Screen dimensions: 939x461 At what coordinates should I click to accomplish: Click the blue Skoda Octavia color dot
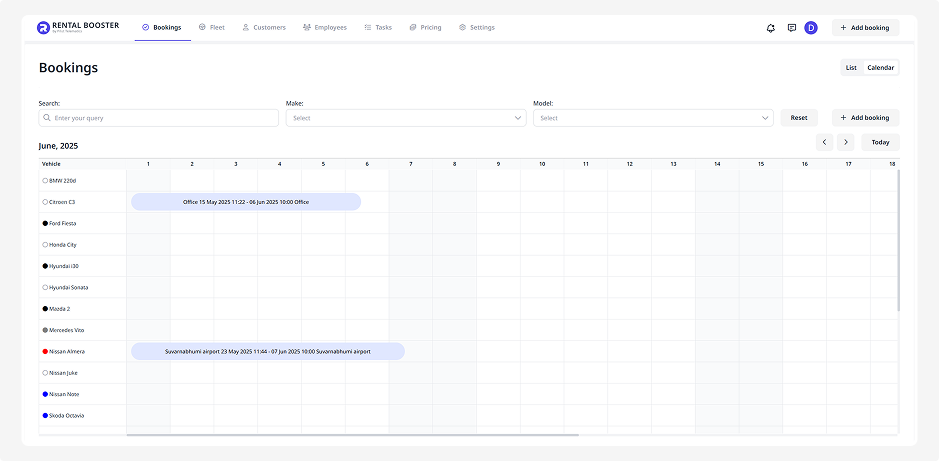coord(45,415)
